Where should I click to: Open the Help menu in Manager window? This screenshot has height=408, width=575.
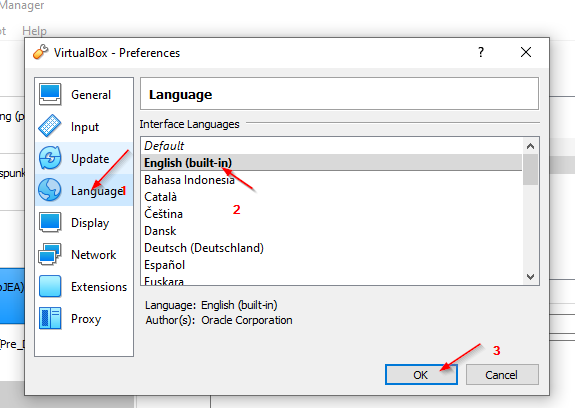(34, 31)
